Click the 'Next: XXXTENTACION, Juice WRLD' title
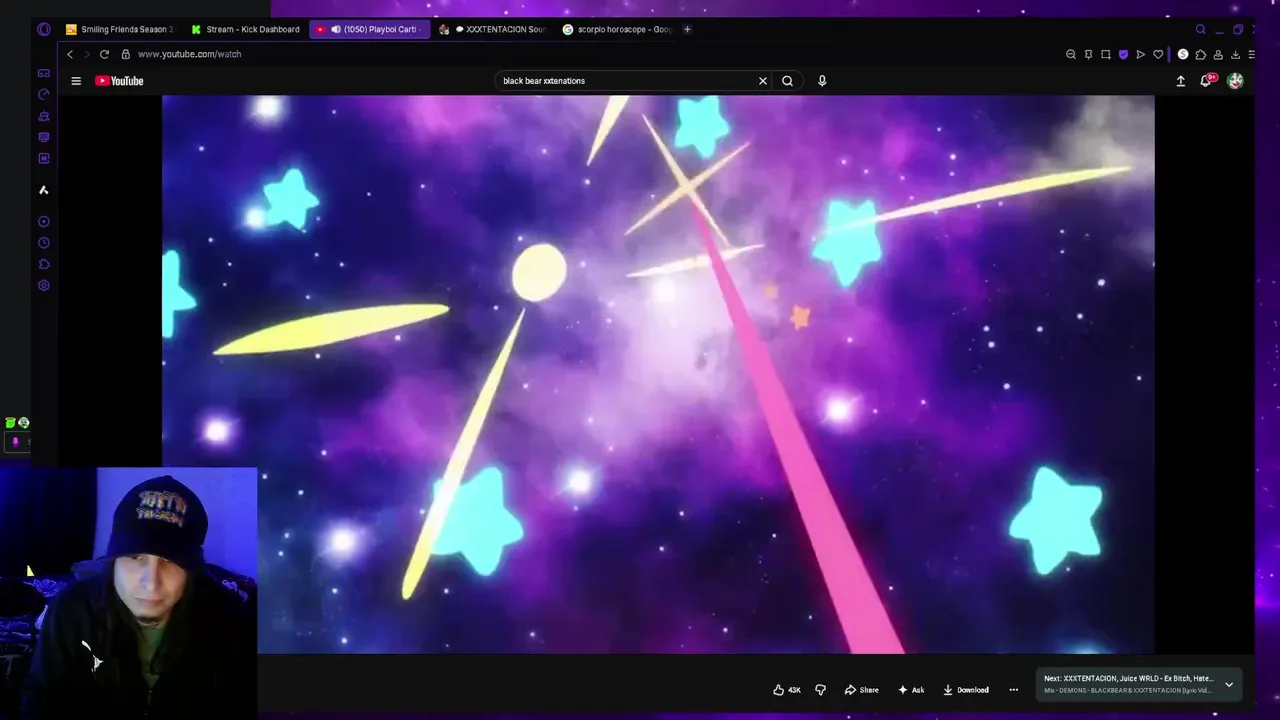Image resolution: width=1280 pixels, height=720 pixels. click(1128, 679)
